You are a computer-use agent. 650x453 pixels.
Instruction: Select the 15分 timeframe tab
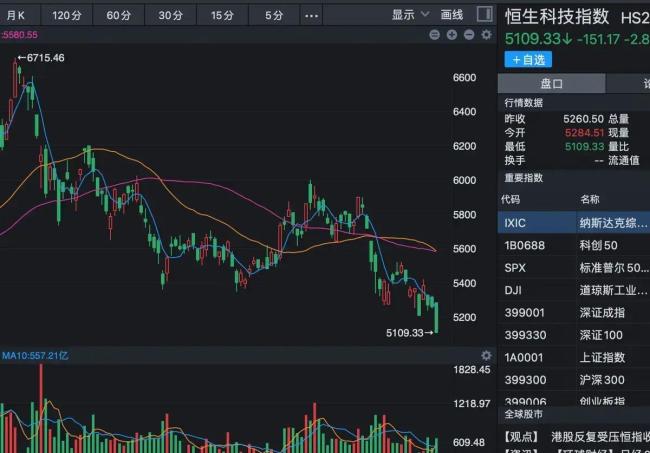coord(222,15)
